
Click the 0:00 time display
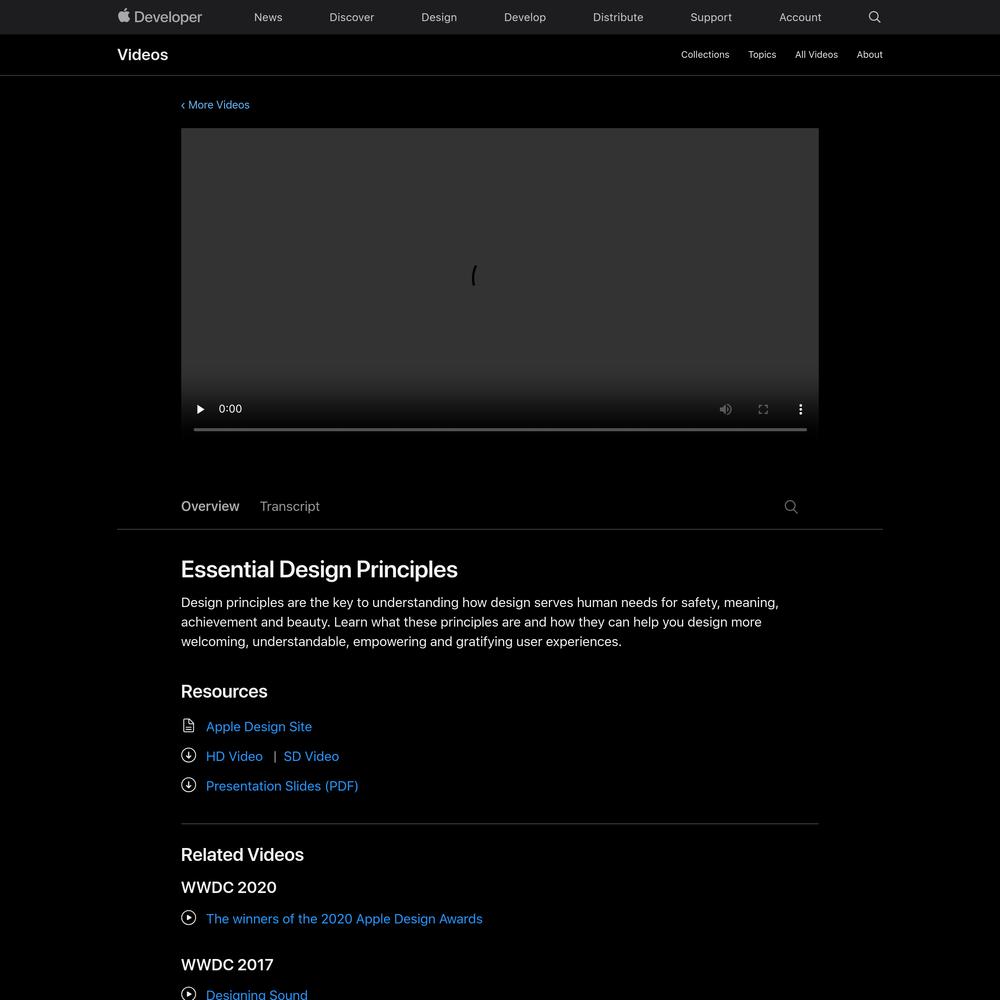click(230, 409)
